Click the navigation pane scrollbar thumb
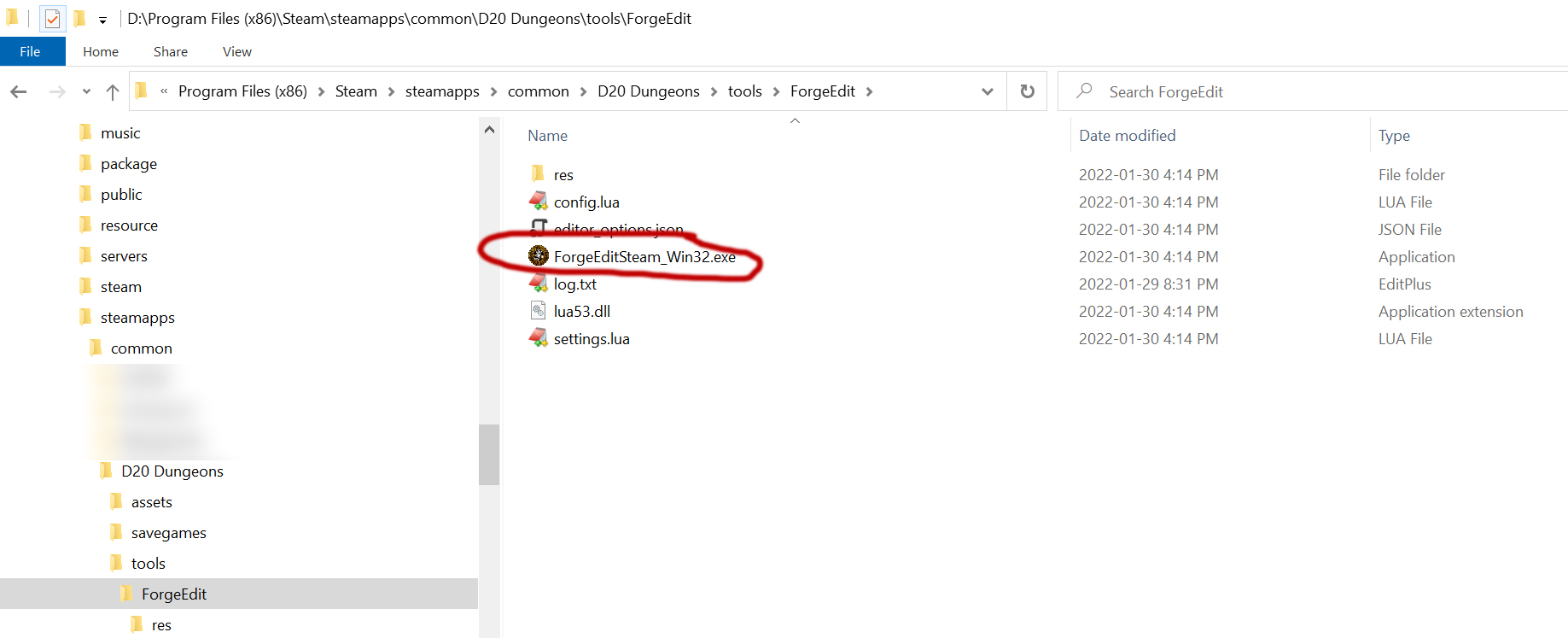 (489, 454)
